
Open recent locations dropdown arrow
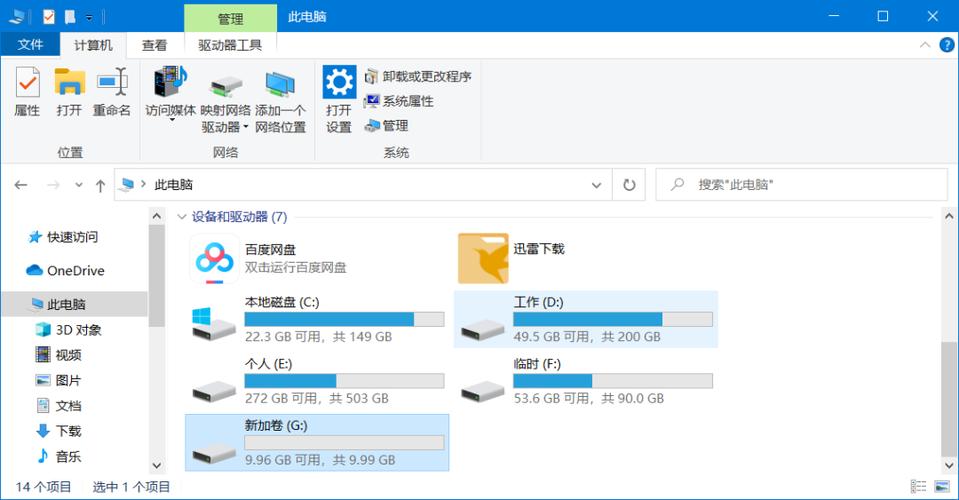(78, 185)
